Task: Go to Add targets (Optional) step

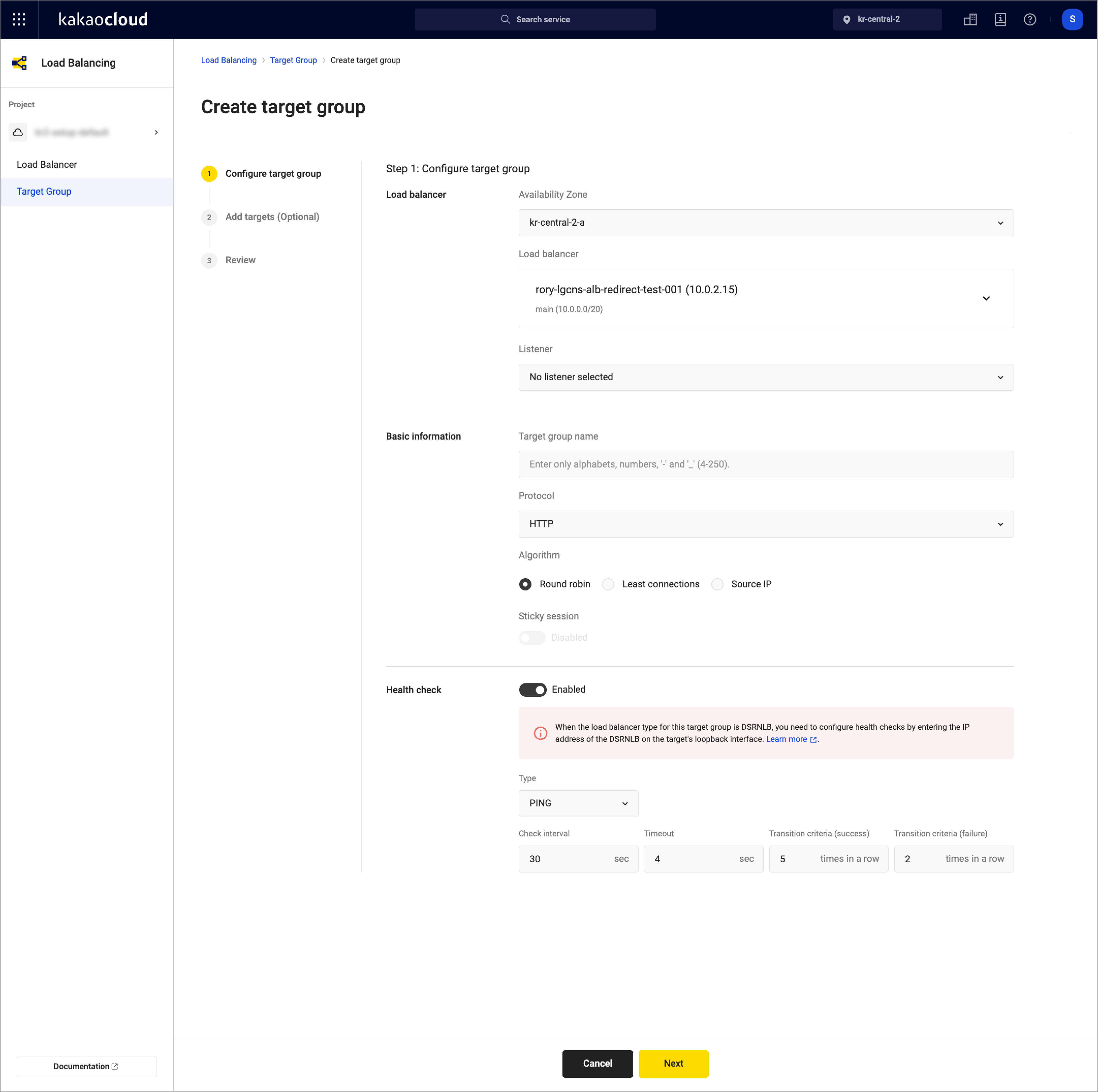Action: pos(272,217)
